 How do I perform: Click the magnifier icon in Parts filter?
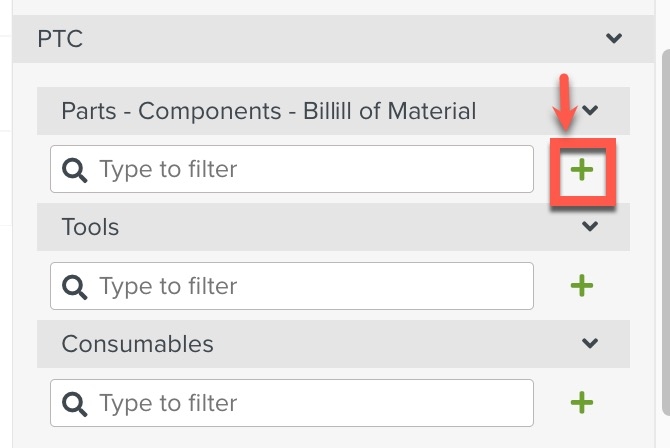click(75, 170)
